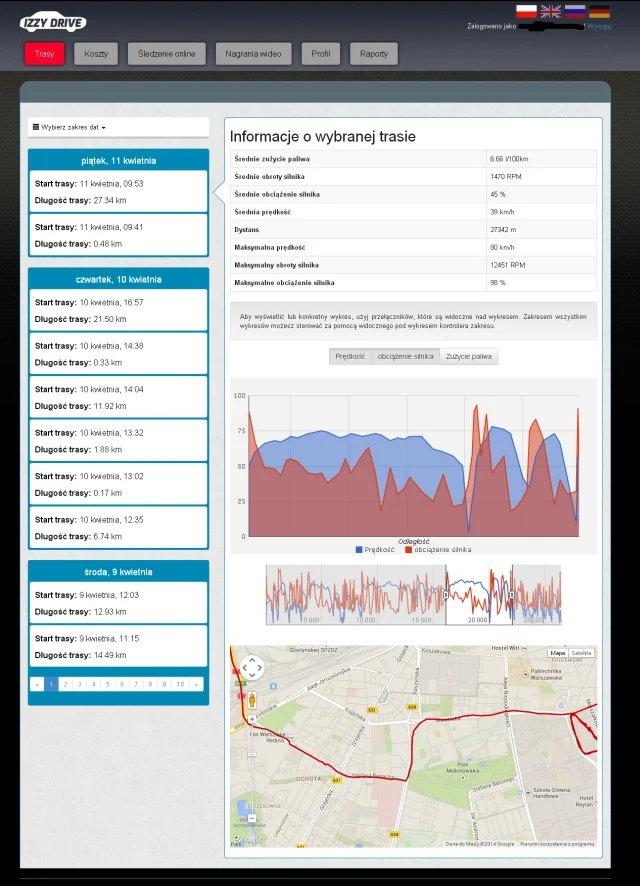Select the route from 10 kwietnia, 16:57
Image resolution: width=640 pixels, height=886 pixels.
[118, 310]
